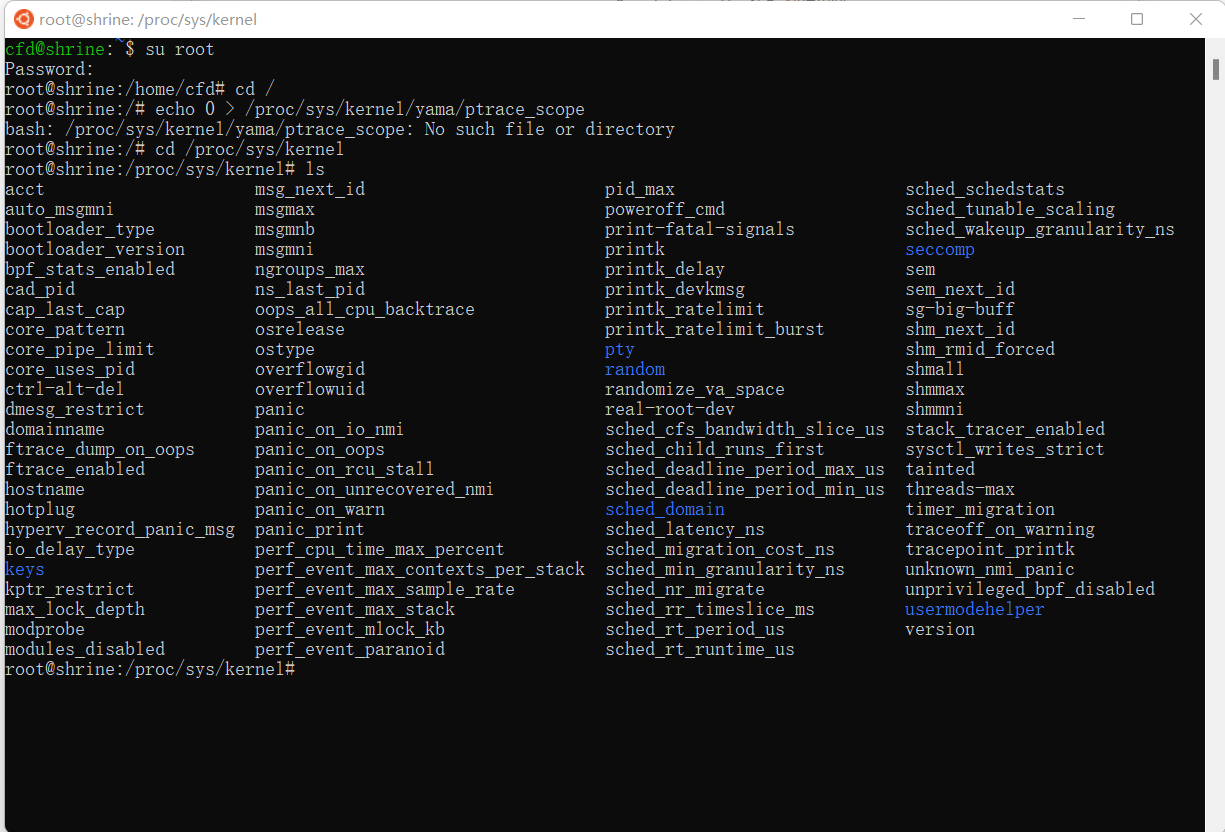Click the blue seccomp directory entry
The width and height of the screenshot is (1225, 832).
click(x=940, y=249)
